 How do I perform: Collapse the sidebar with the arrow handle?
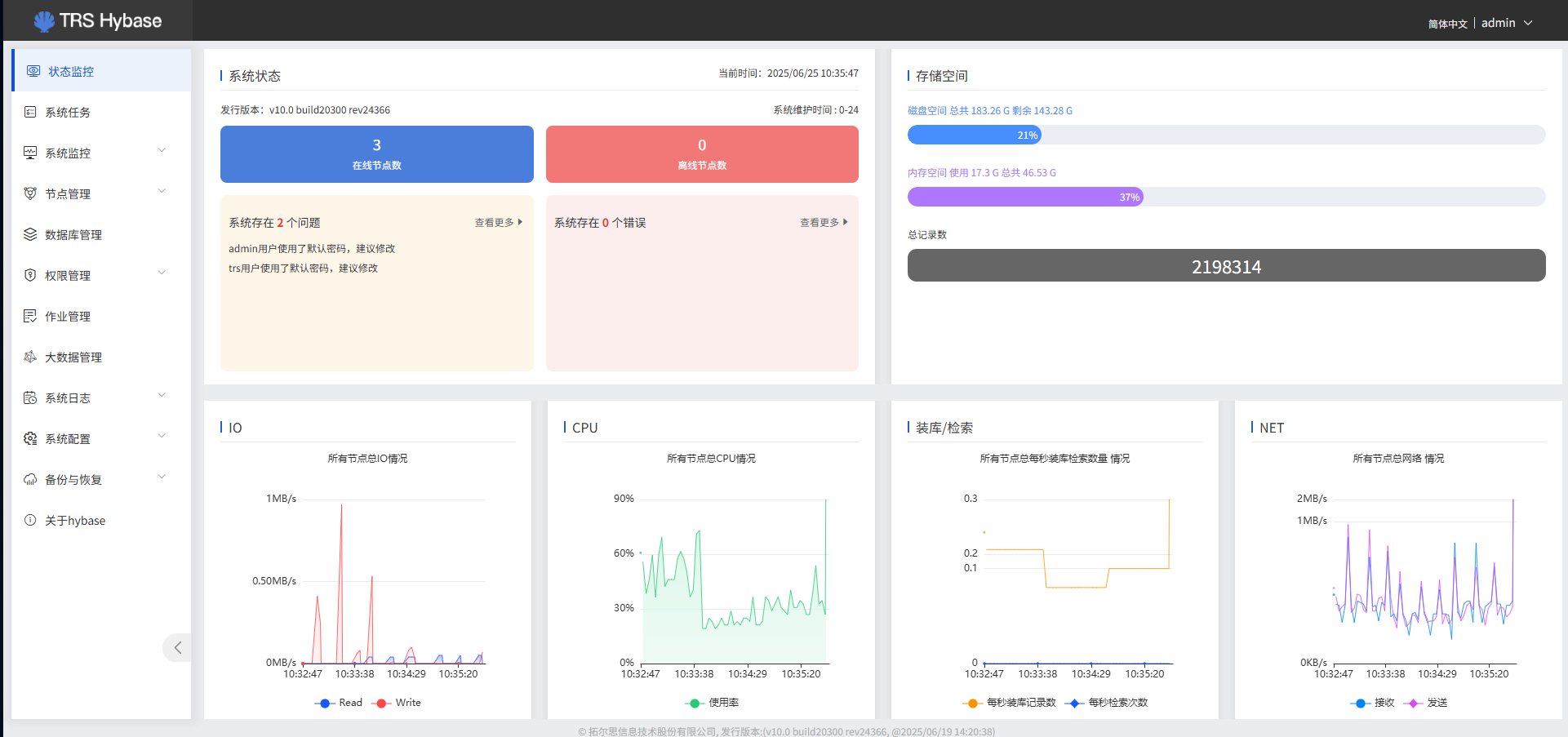pyautogui.click(x=177, y=647)
